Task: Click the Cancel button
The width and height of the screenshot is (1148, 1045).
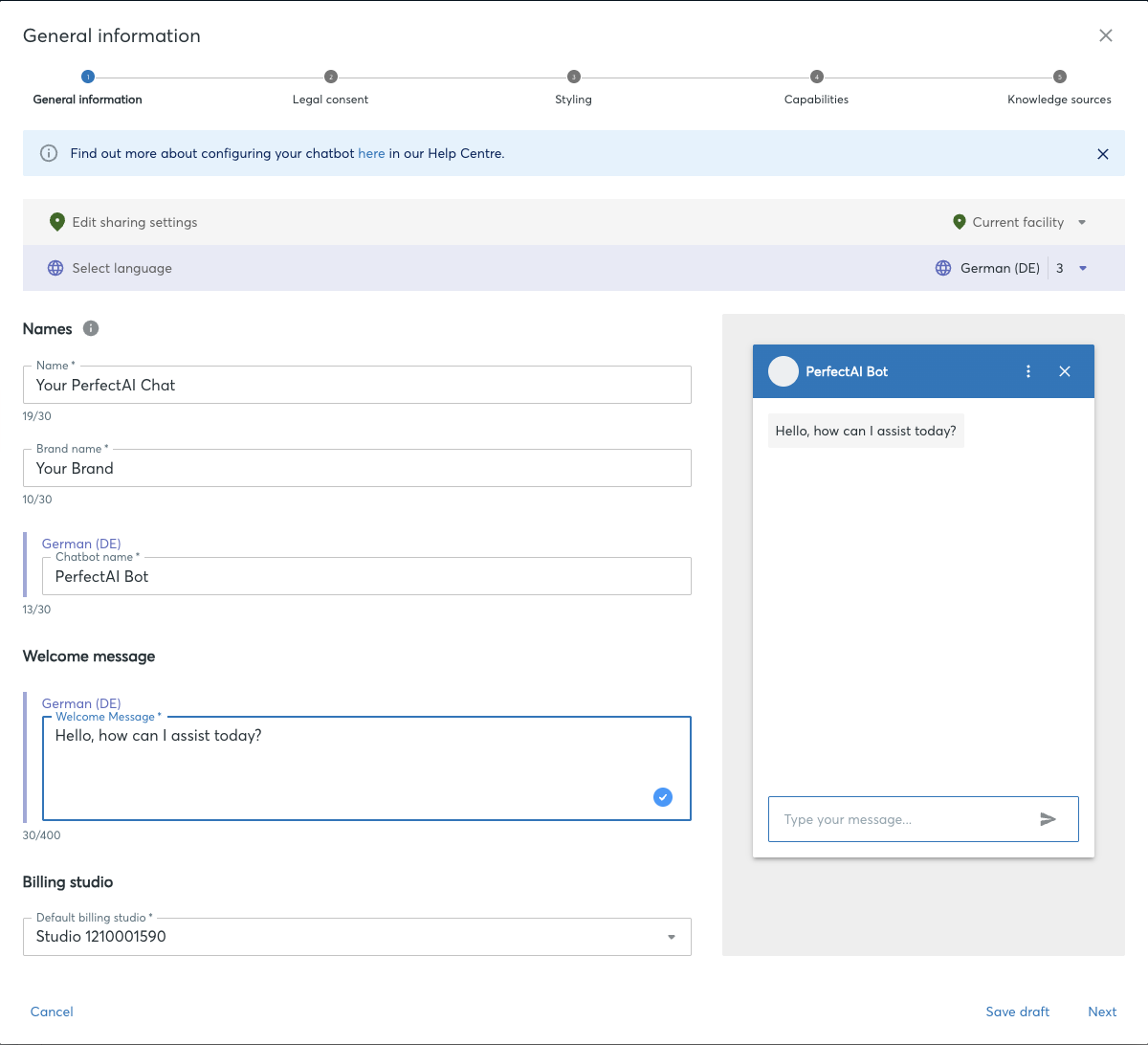Action: pos(52,1012)
